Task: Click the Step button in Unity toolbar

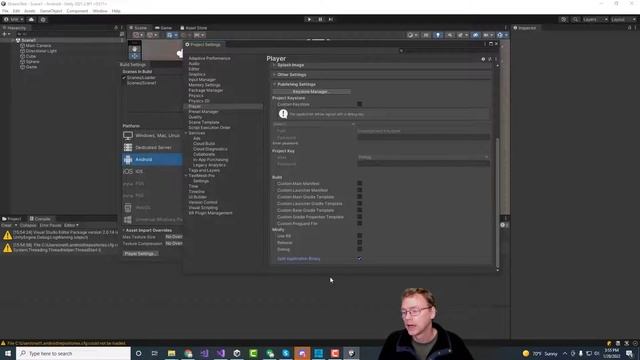Action: pos(331,19)
